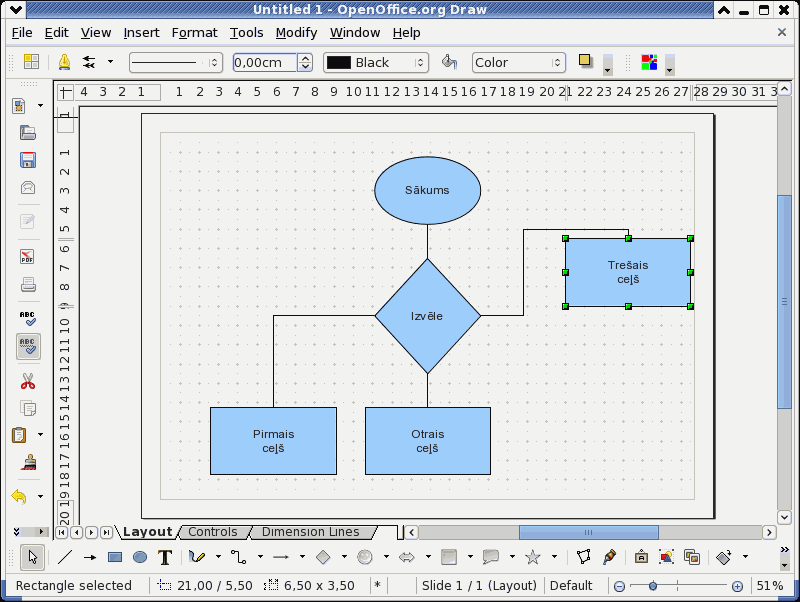Open the Modify menu
The image size is (800, 602).
pyautogui.click(x=296, y=33)
